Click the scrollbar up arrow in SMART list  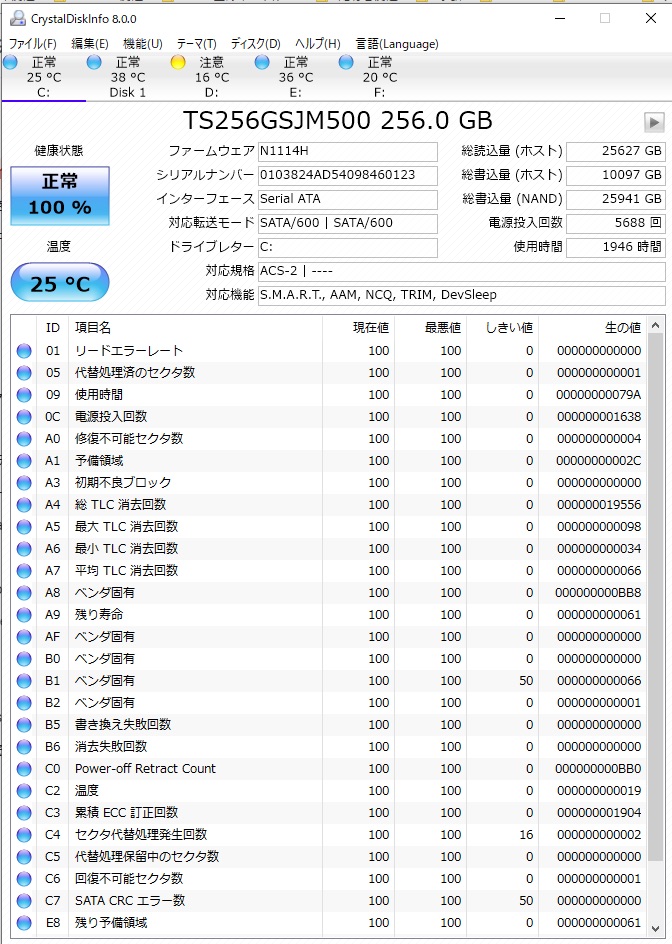pyautogui.click(x=656, y=326)
